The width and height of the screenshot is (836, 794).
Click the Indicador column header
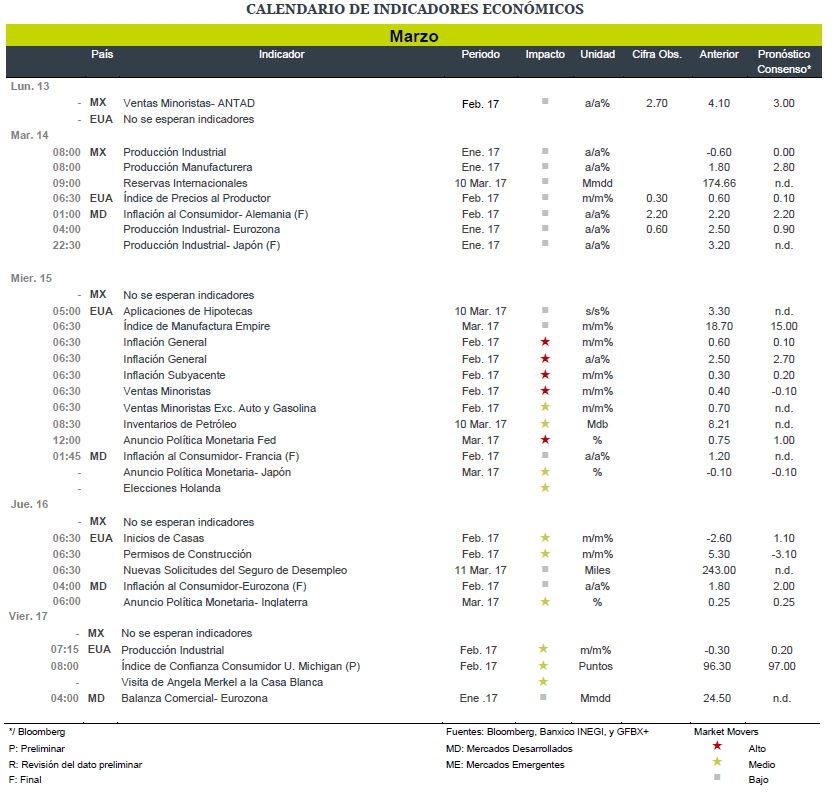tap(282, 54)
